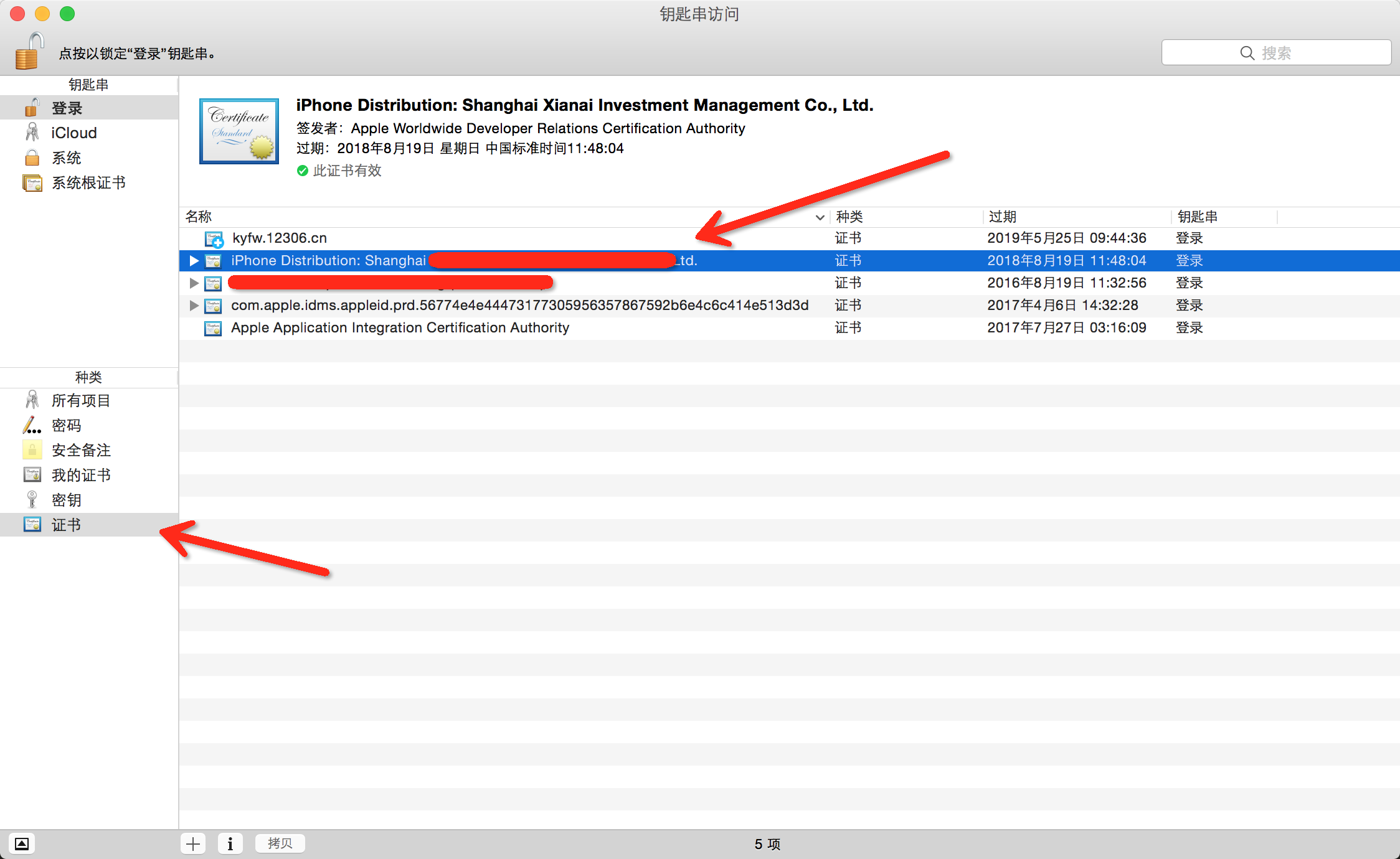Click the Apple Application Integration certificate icon
This screenshot has width=1400, height=859.
213,328
